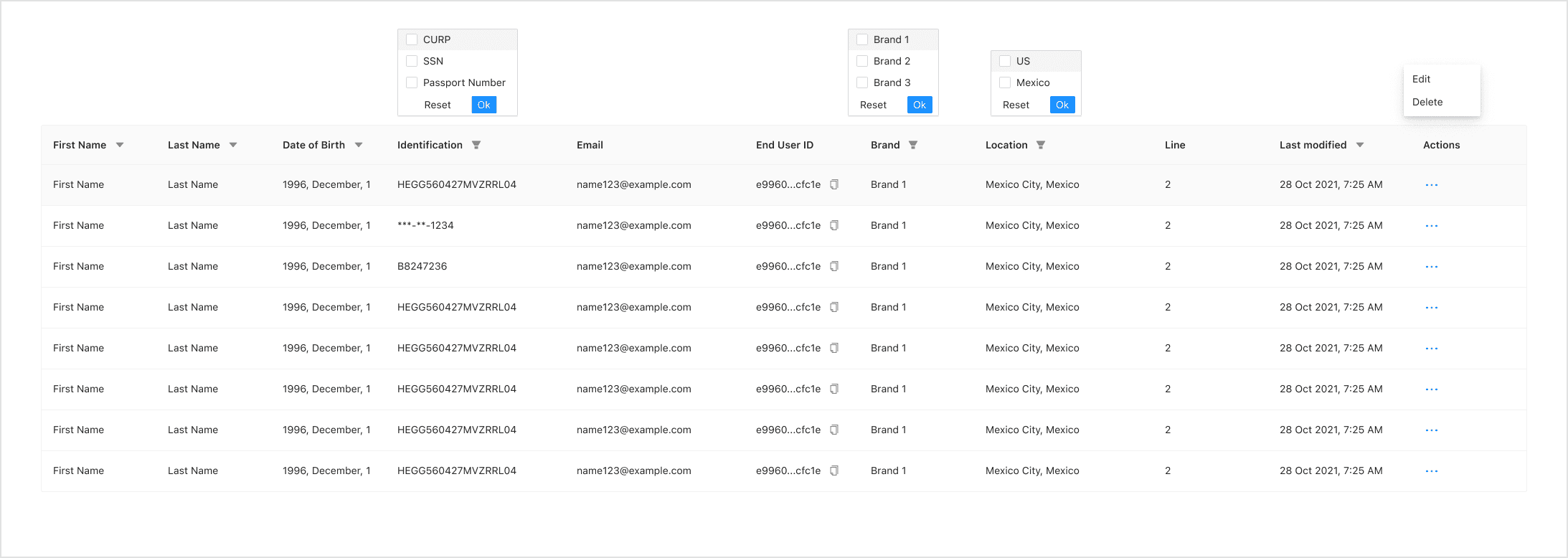Sort by the Last modified column arrow
Viewport: 1568px width, 558px height.
pyautogui.click(x=1360, y=145)
